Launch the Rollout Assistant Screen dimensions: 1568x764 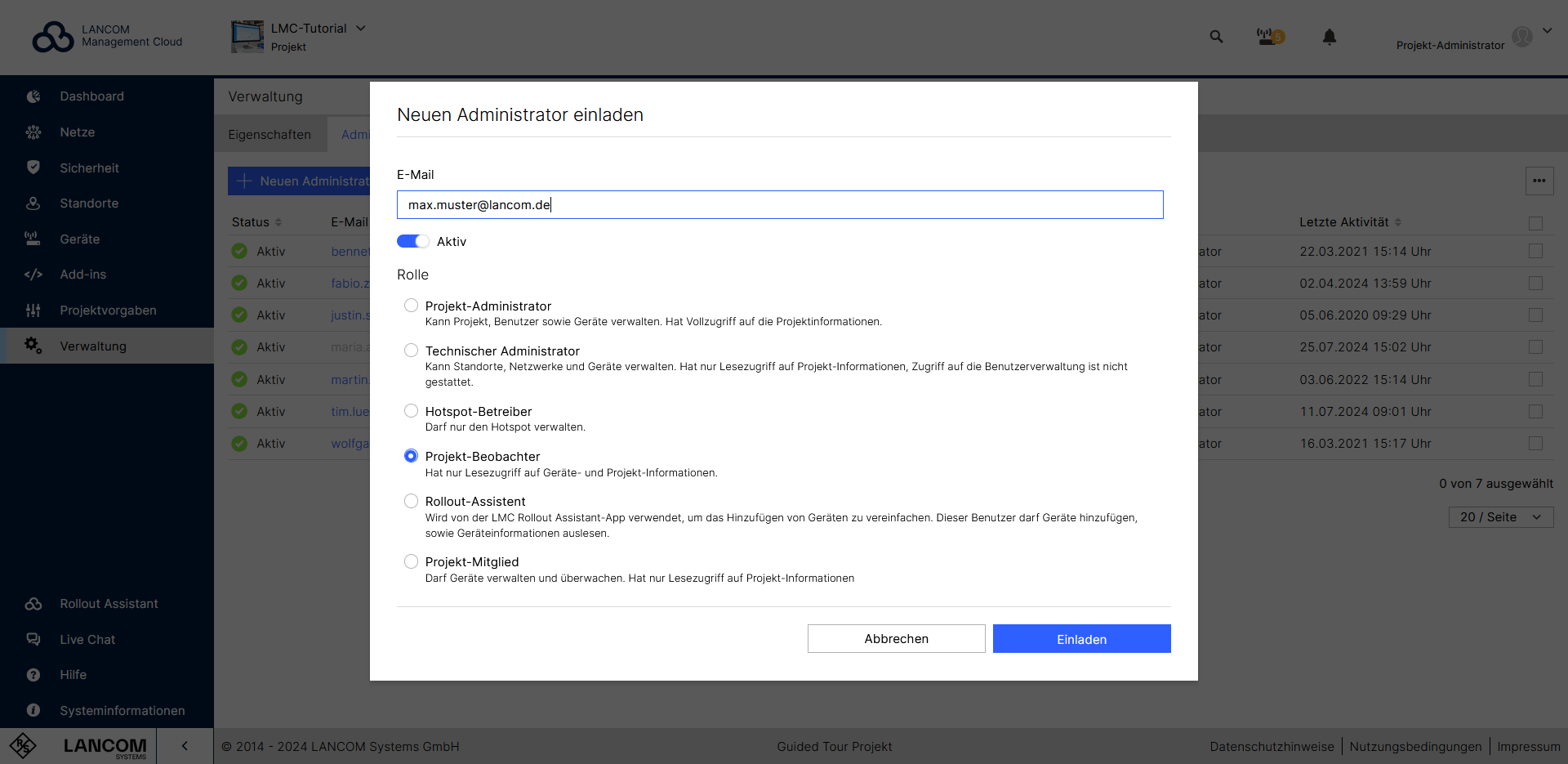[x=109, y=603]
